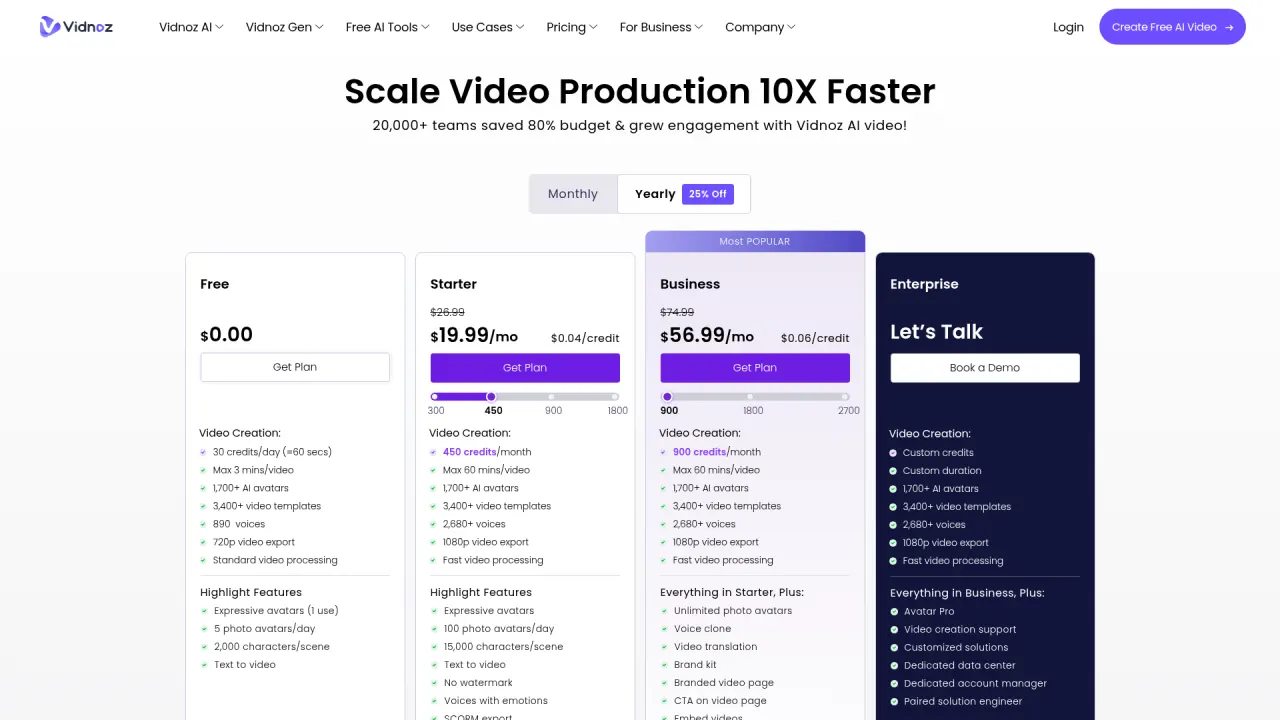Click checkmark beside Avatar Pro
Image resolution: width=1280 pixels, height=720 pixels.
coord(894,612)
